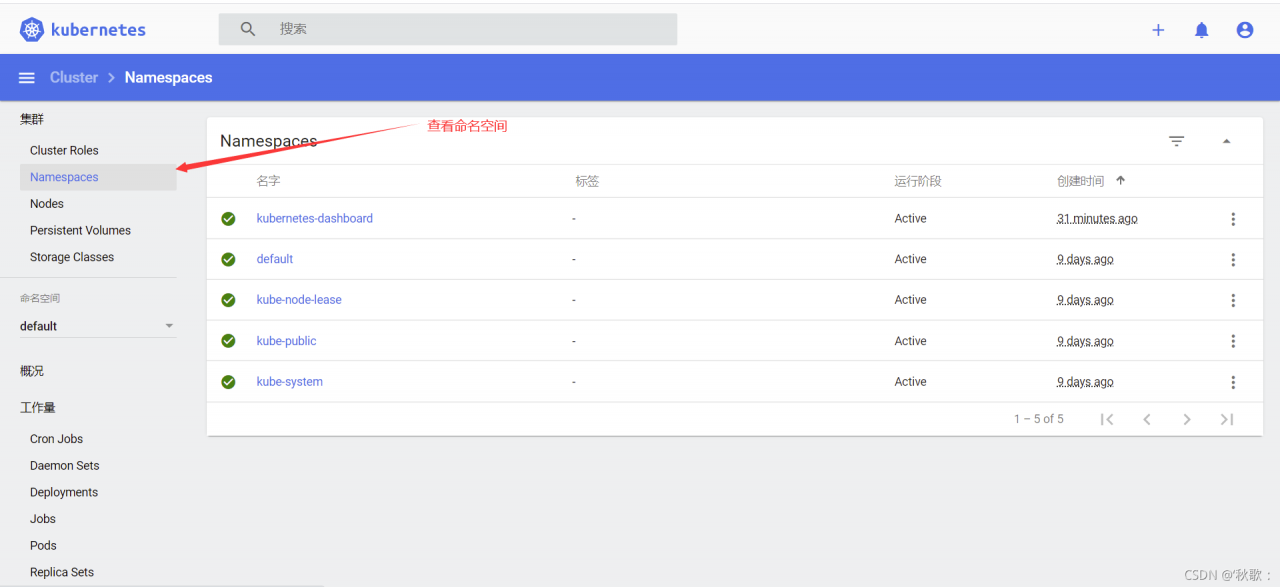Click the 运行阶段 column header
Image resolution: width=1280 pixels, height=587 pixels.
[x=918, y=181]
